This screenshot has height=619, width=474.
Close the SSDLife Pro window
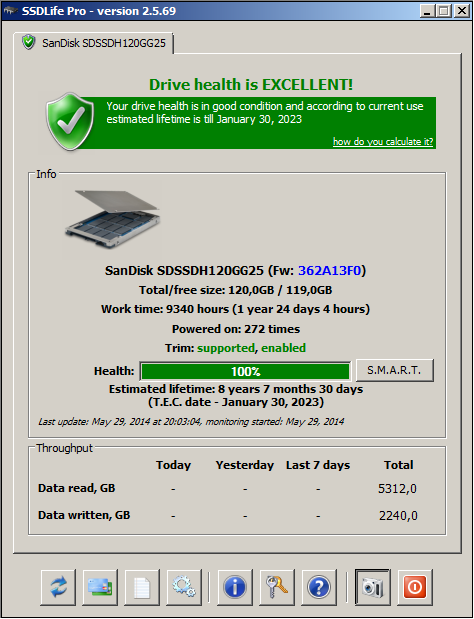pyautogui.click(x=461, y=11)
